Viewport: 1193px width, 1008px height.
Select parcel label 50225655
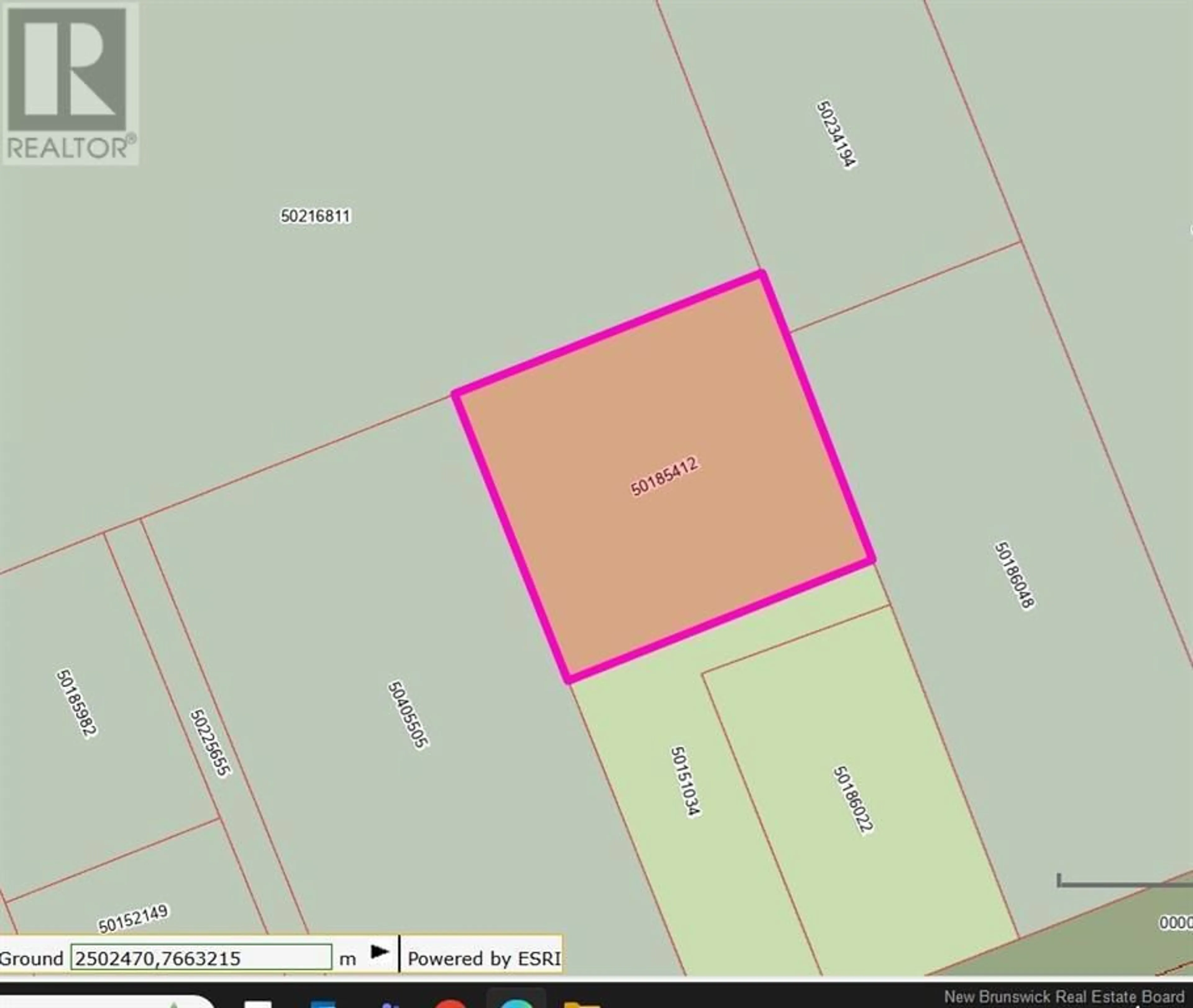pos(210,743)
